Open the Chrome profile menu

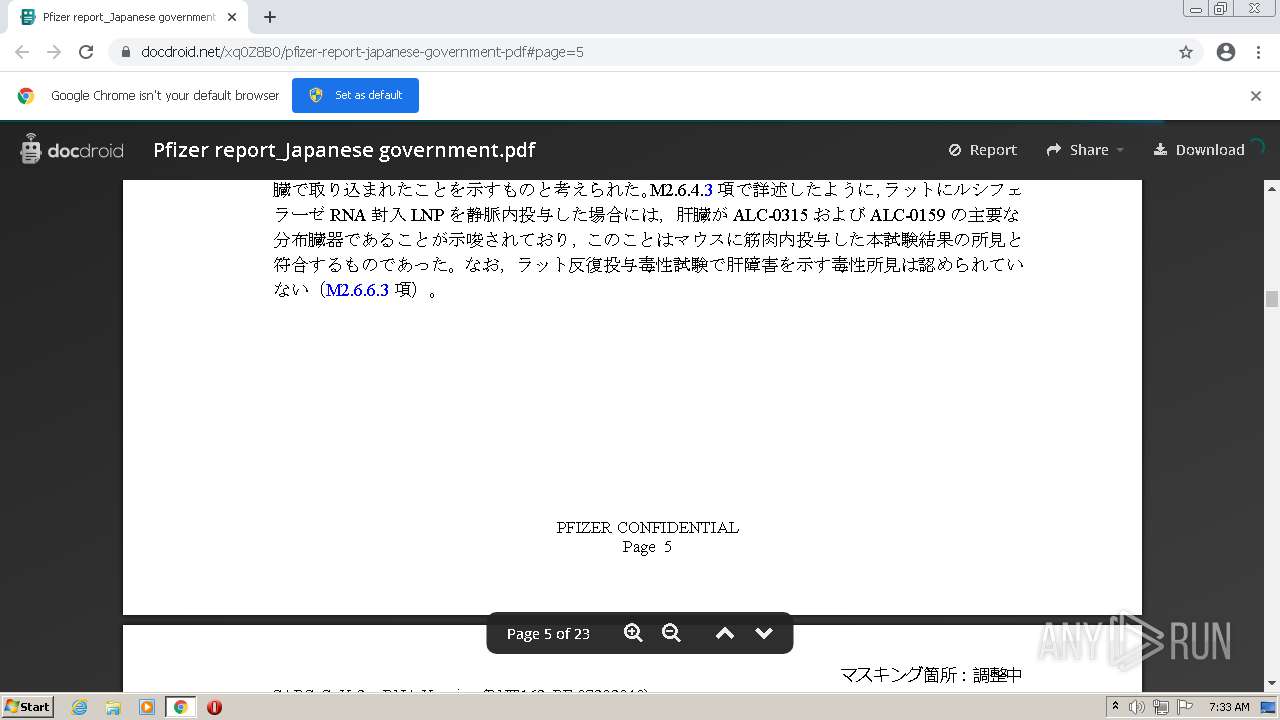[x=1226, y=52]
